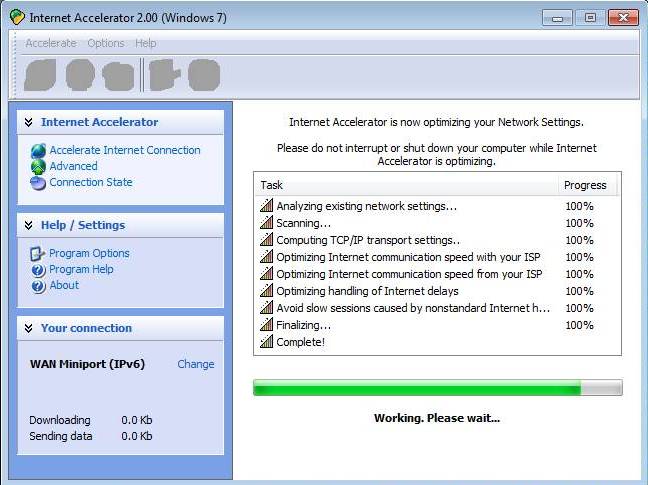Select the Your connection section title
This screenshot has width=648, height=485.
[86, 328]
